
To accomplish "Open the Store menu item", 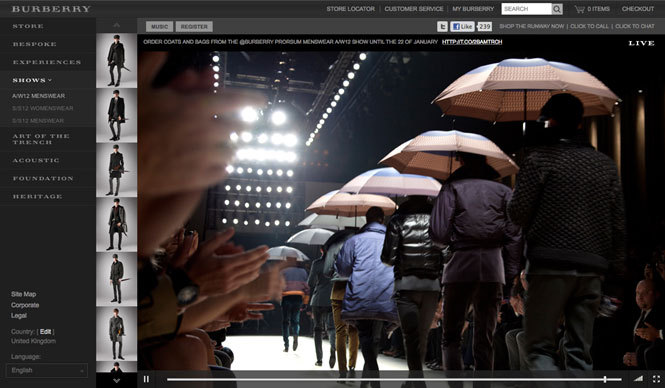I will click(x=28, y=26).
